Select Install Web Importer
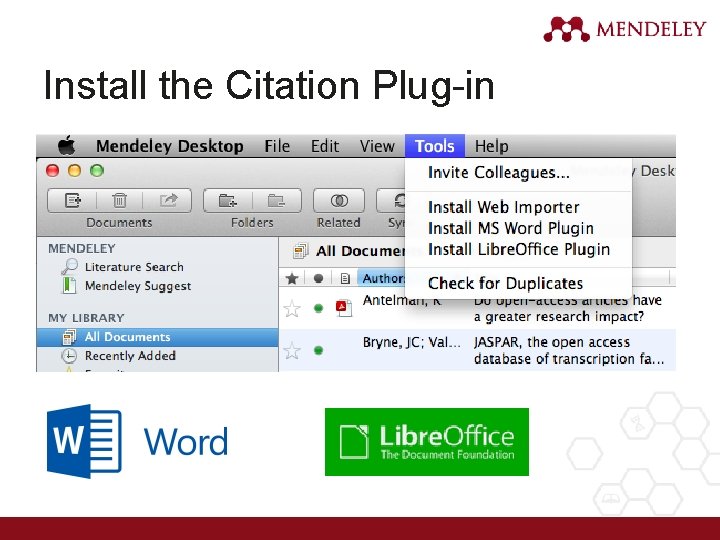The height and width of the screenshot is (540, 720). tap(503, 207)
